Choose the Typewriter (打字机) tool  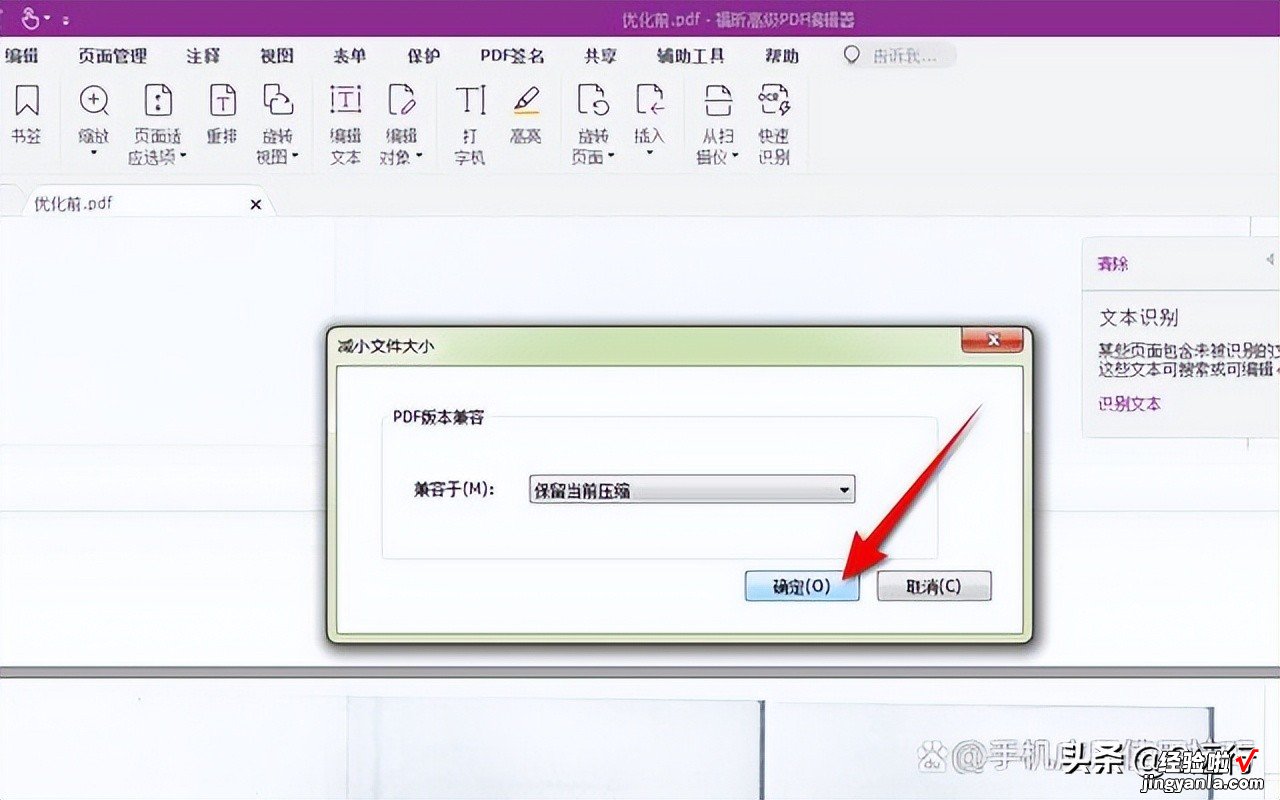[470, 100]
